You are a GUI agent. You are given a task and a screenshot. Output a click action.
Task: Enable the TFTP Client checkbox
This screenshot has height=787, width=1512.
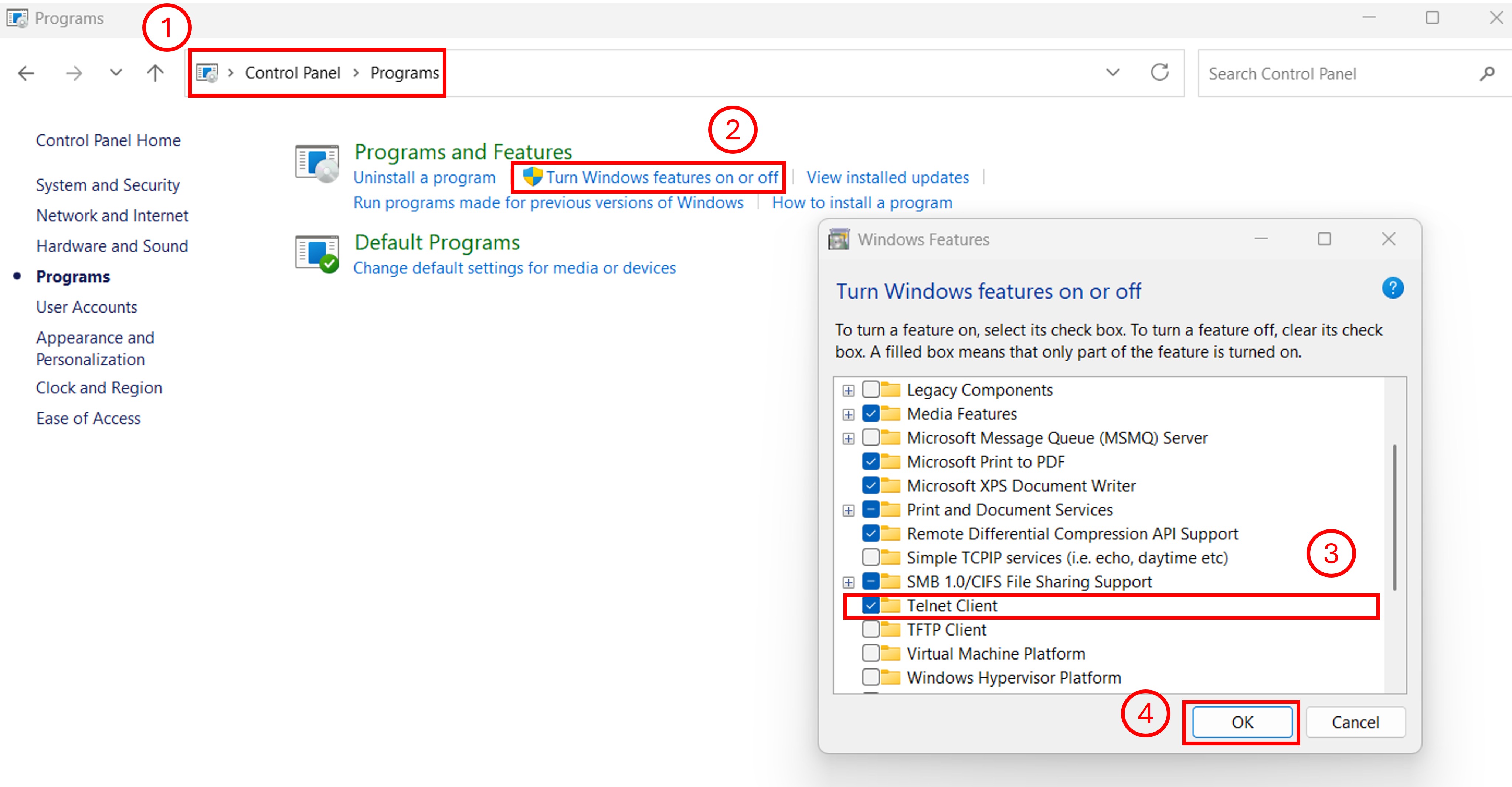[x=870, y=629]
